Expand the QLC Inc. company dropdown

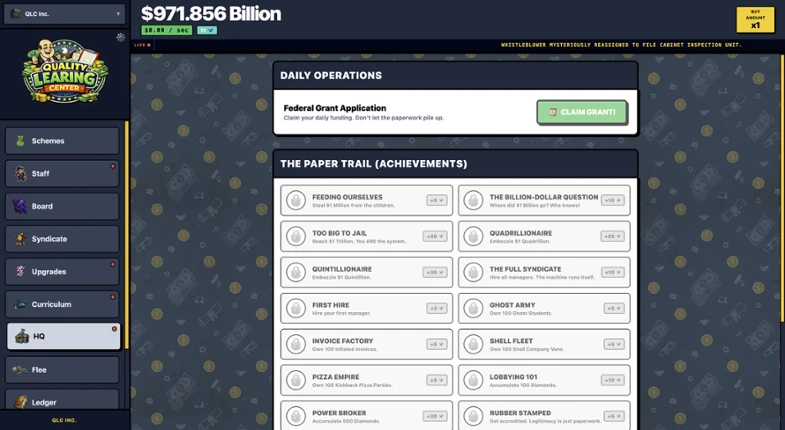pyautogui.click(x=65, y=14)
